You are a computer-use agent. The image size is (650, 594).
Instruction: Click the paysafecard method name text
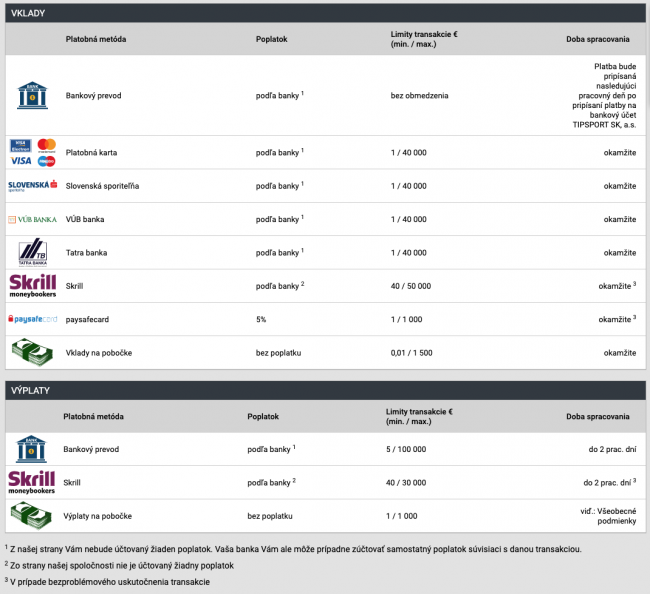pos(90,319)
